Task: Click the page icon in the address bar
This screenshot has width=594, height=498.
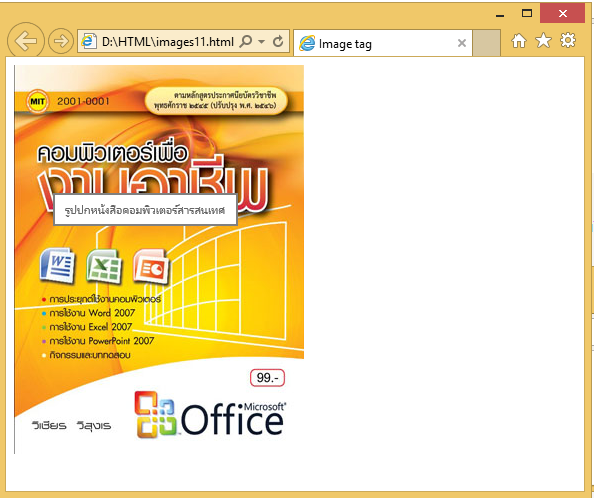Action: (88, 41)
